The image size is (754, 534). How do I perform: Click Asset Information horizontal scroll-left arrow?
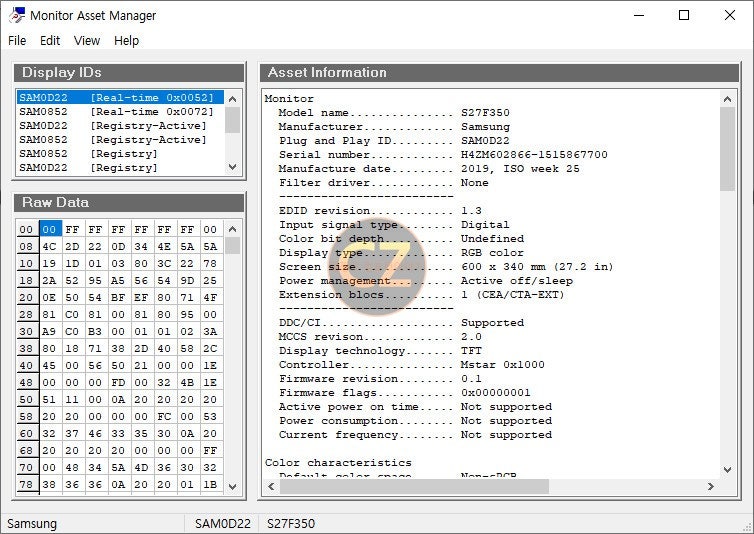(x=271, y=486)
